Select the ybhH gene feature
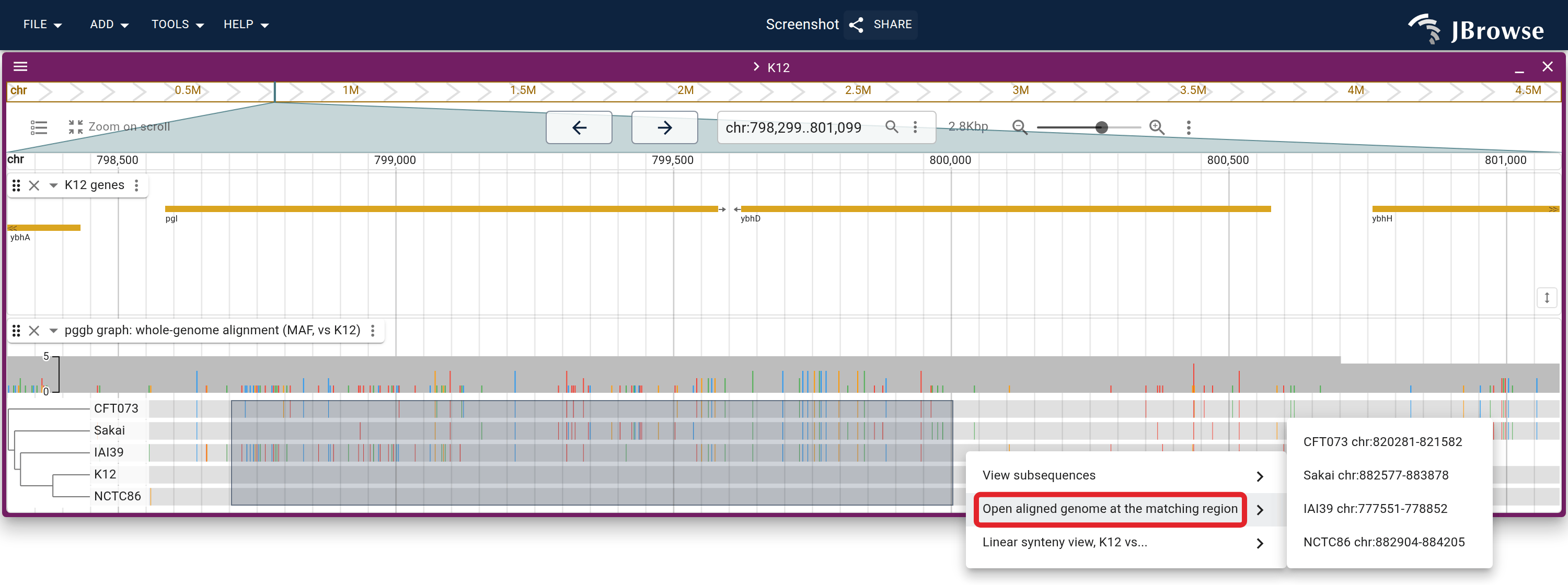Viewport: 1568px width, 585px height. coord(1465,209)
